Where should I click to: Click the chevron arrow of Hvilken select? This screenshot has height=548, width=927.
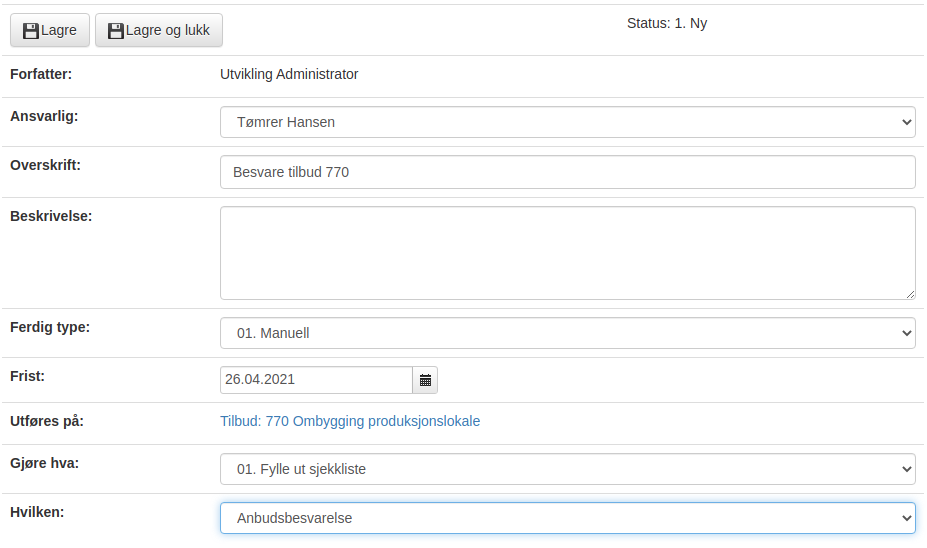pos(906,518)
